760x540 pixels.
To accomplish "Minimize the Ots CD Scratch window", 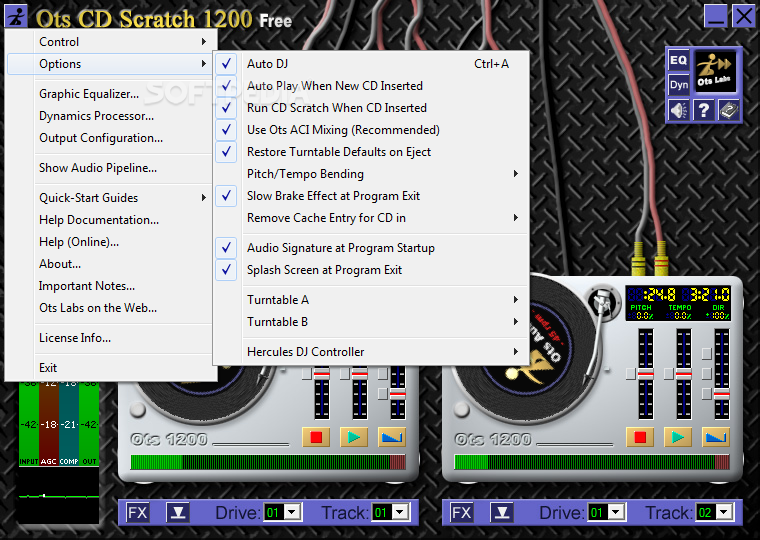I will click(716, 16).
